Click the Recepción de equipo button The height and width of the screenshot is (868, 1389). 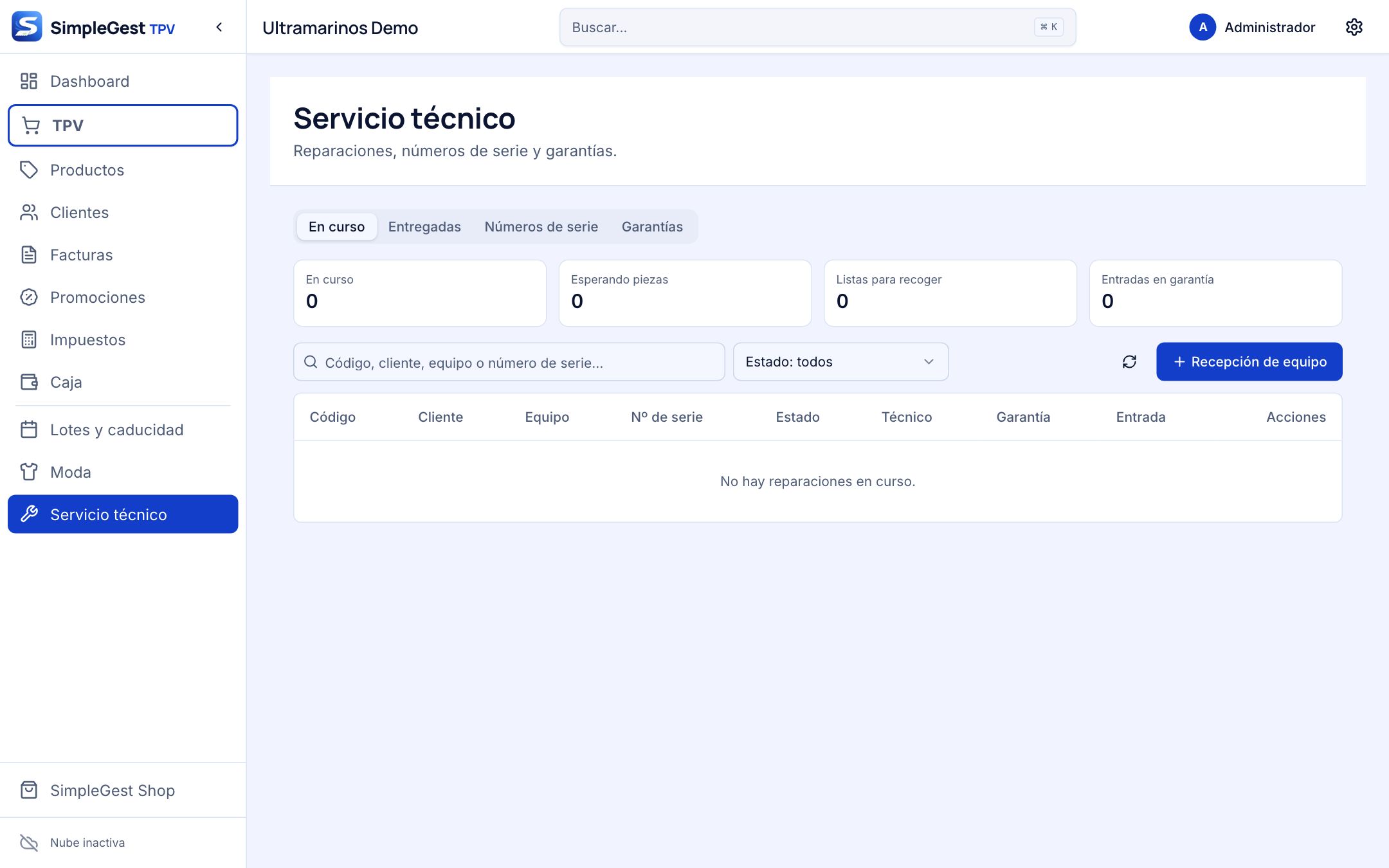(1249, 362)
